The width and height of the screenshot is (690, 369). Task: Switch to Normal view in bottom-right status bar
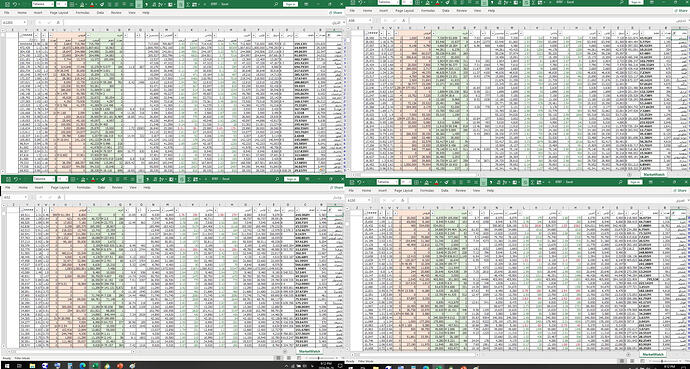click(x=622, y=361)
